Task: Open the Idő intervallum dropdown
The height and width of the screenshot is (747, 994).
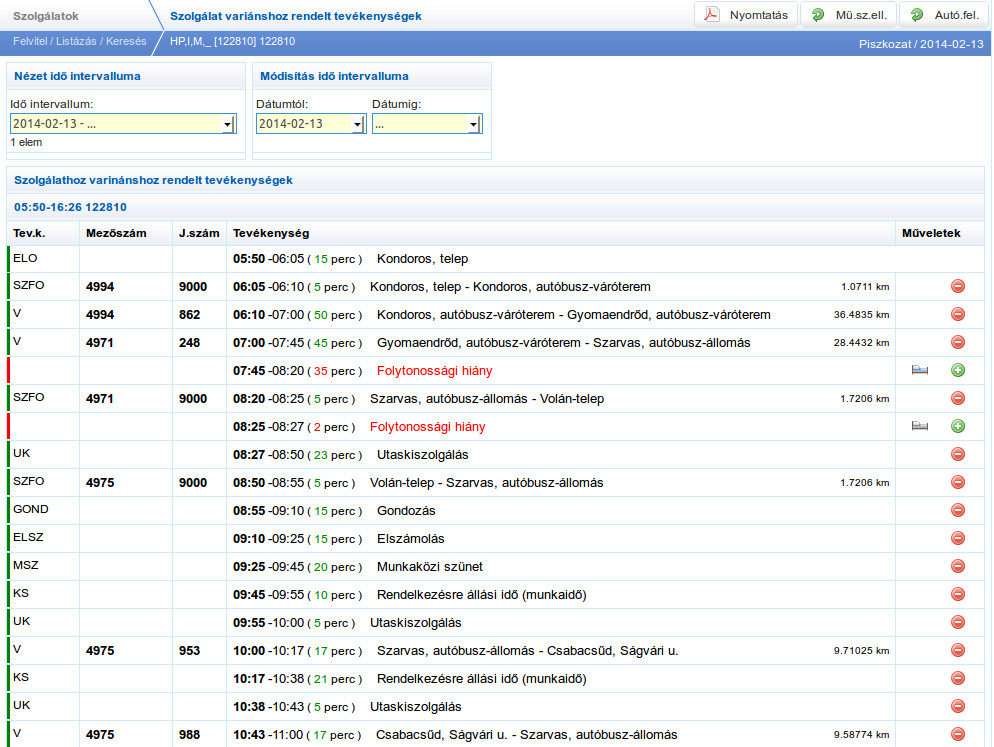Action: pos(123,124)
